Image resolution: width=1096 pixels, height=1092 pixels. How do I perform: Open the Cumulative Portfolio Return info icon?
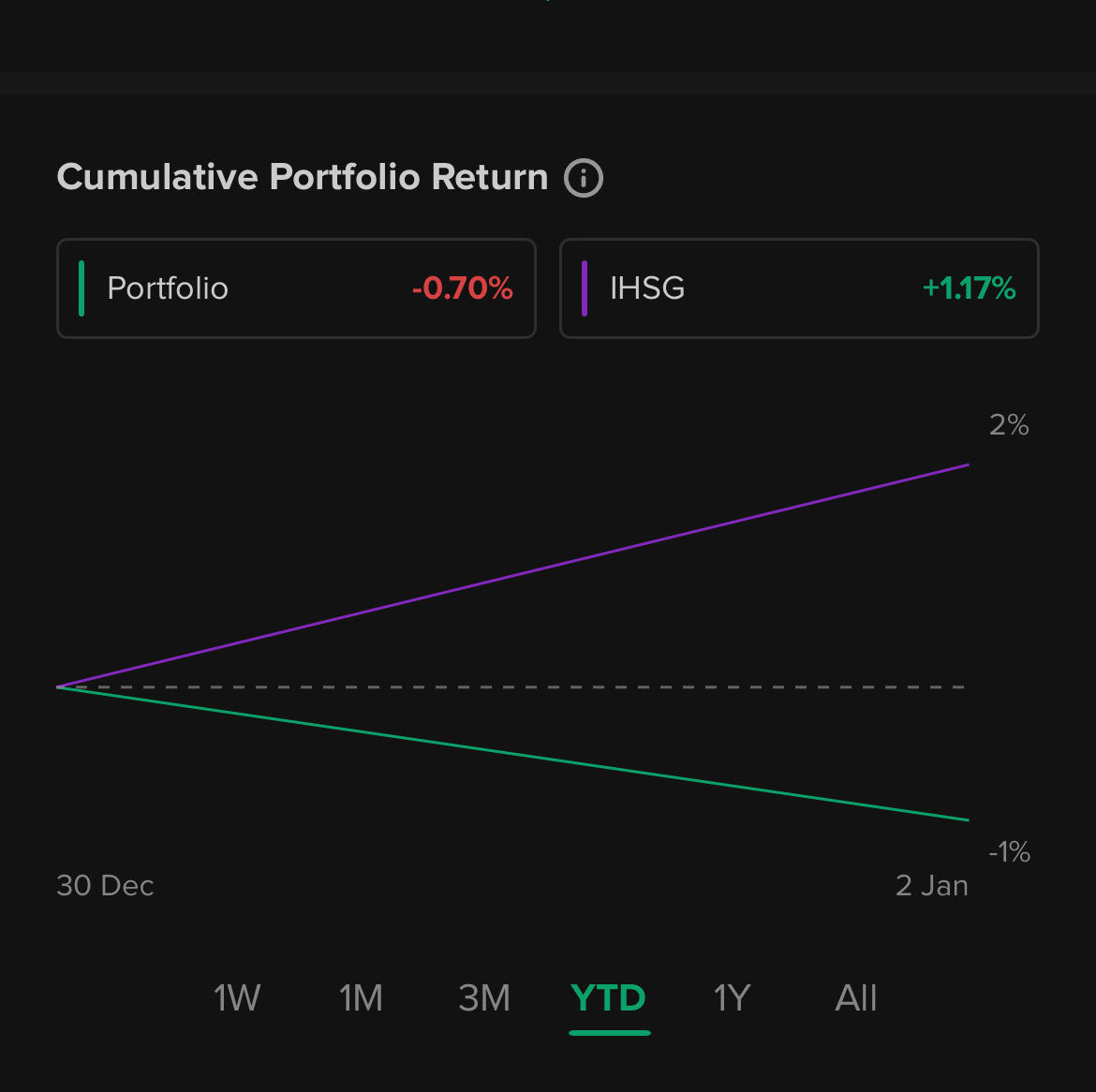pyautogui.click(x=584, y=178)
